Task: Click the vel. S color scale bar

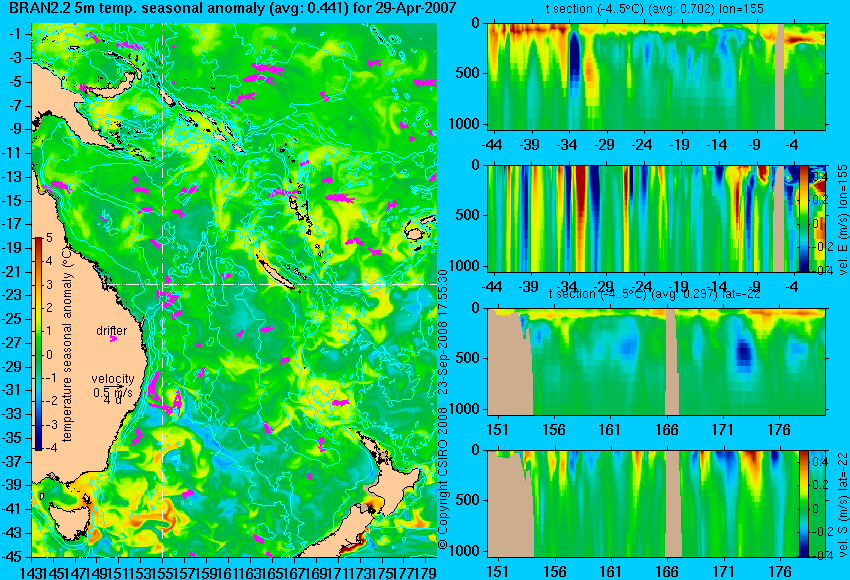Action: point(803,503)
